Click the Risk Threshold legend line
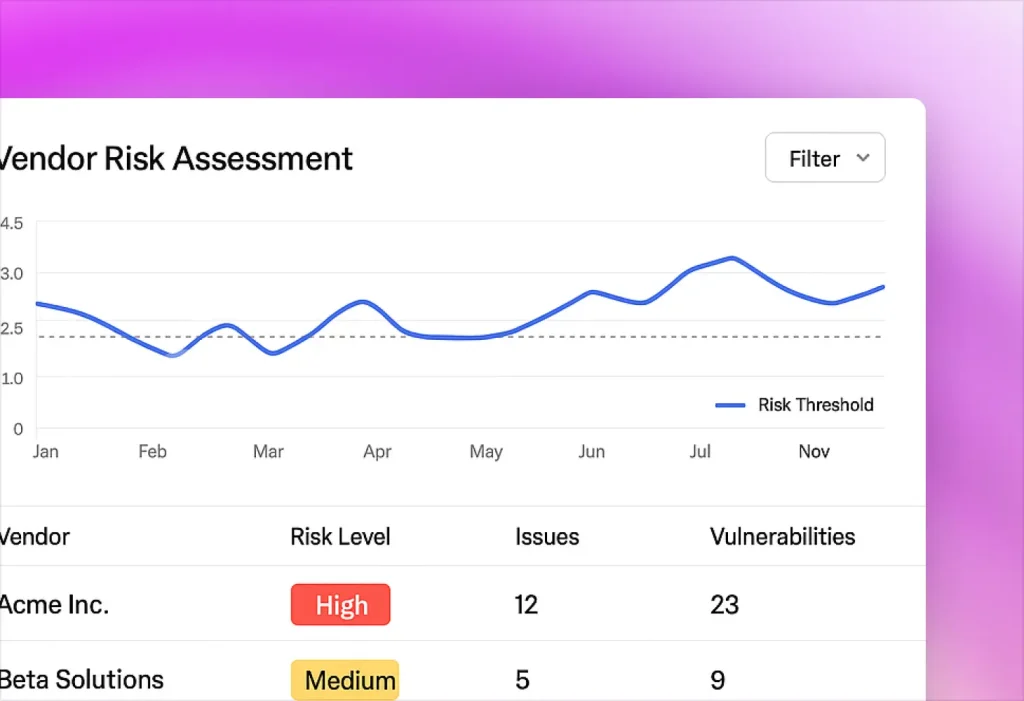 pos(731,405)
